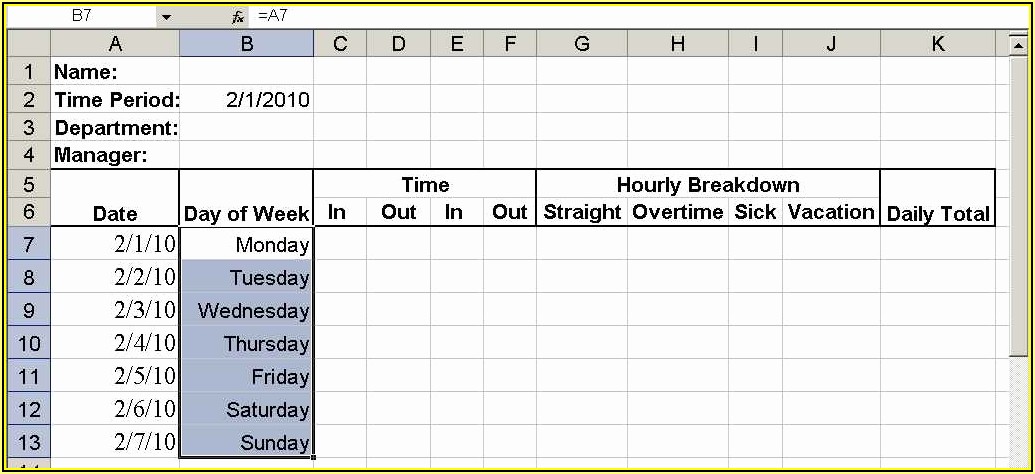Click the Hourly Breakdown merged header

[x=707, y=185]
